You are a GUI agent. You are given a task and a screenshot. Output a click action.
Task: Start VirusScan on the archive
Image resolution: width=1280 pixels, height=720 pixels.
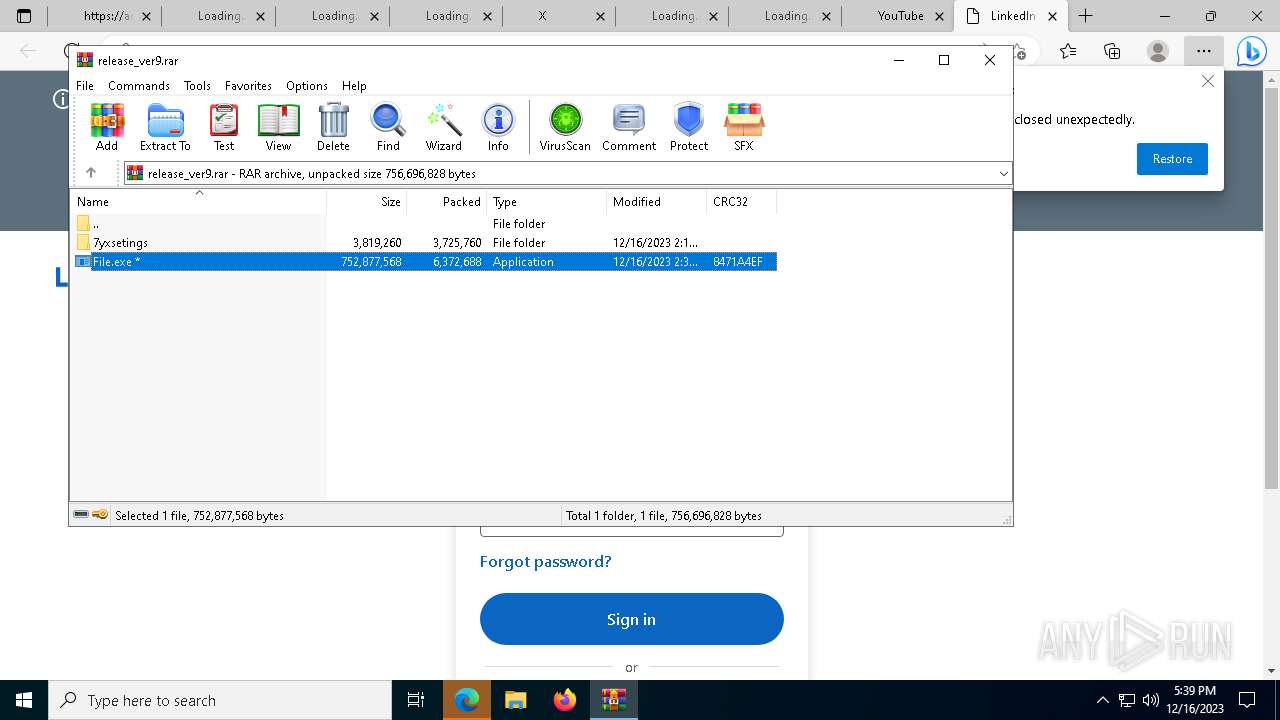(x=565, y=127)
